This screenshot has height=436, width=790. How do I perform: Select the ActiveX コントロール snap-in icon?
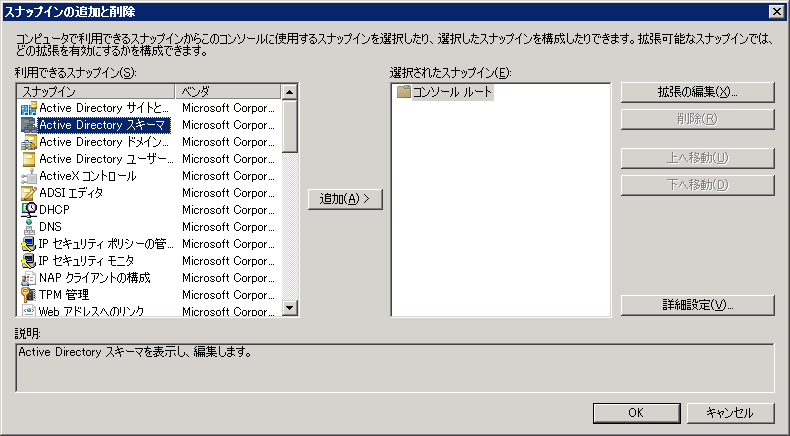29,176
